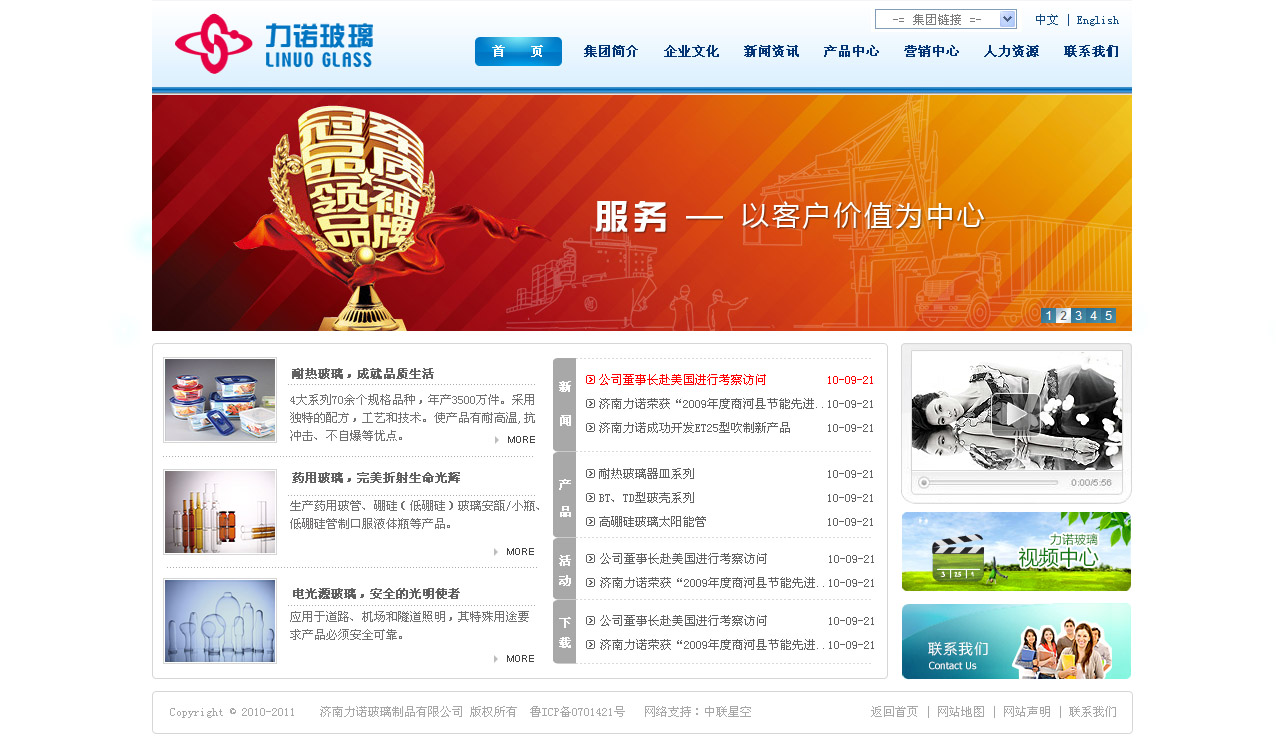The image size is (1280, 750).
Task: Open the 集团链接 dropdown
Action: 945,19
